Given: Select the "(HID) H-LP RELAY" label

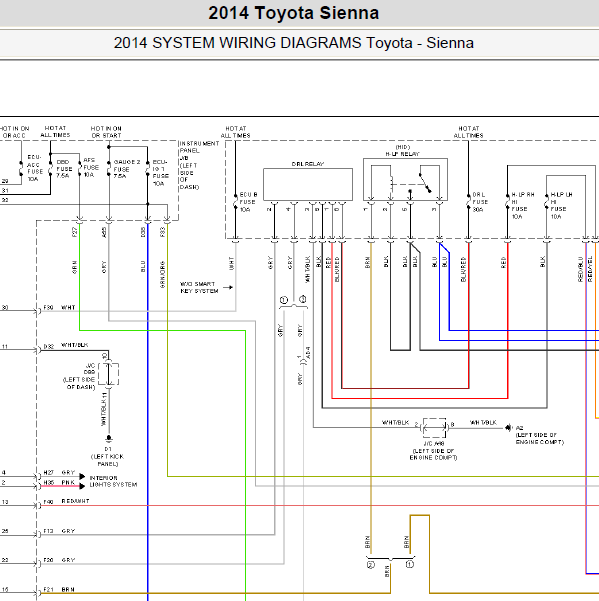Looking at the screenshot, I should pyautogui.click(x=402, y=151).
